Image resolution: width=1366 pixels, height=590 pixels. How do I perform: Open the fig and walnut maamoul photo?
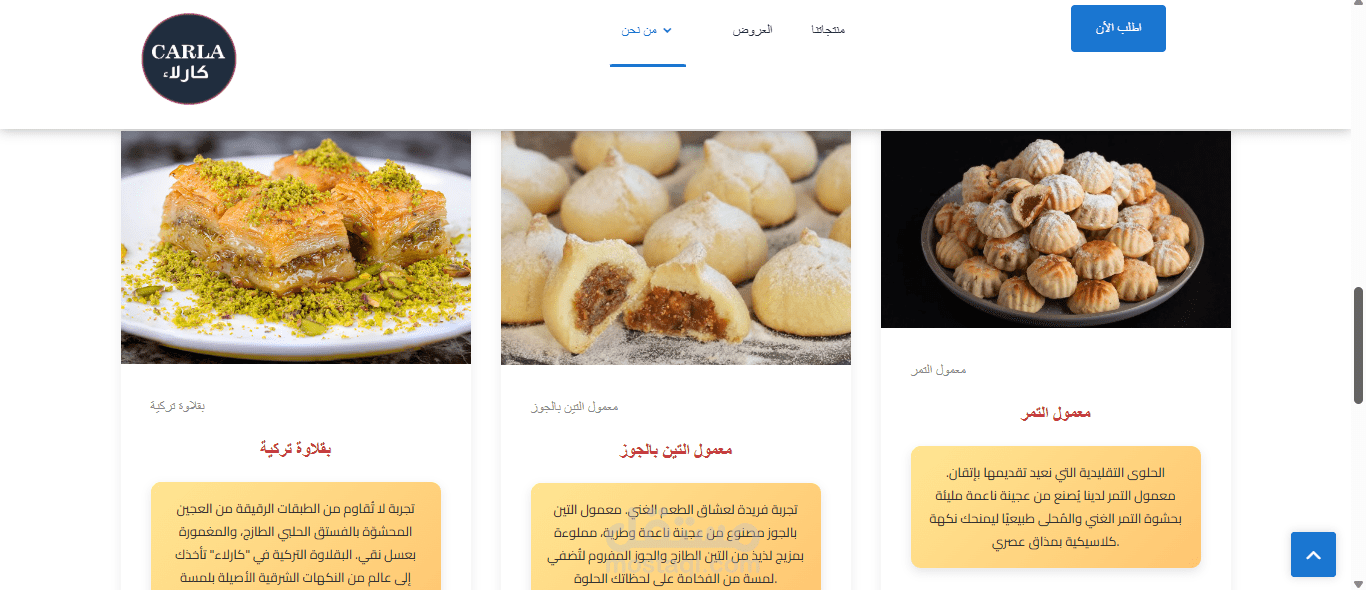tap(676, 248)
